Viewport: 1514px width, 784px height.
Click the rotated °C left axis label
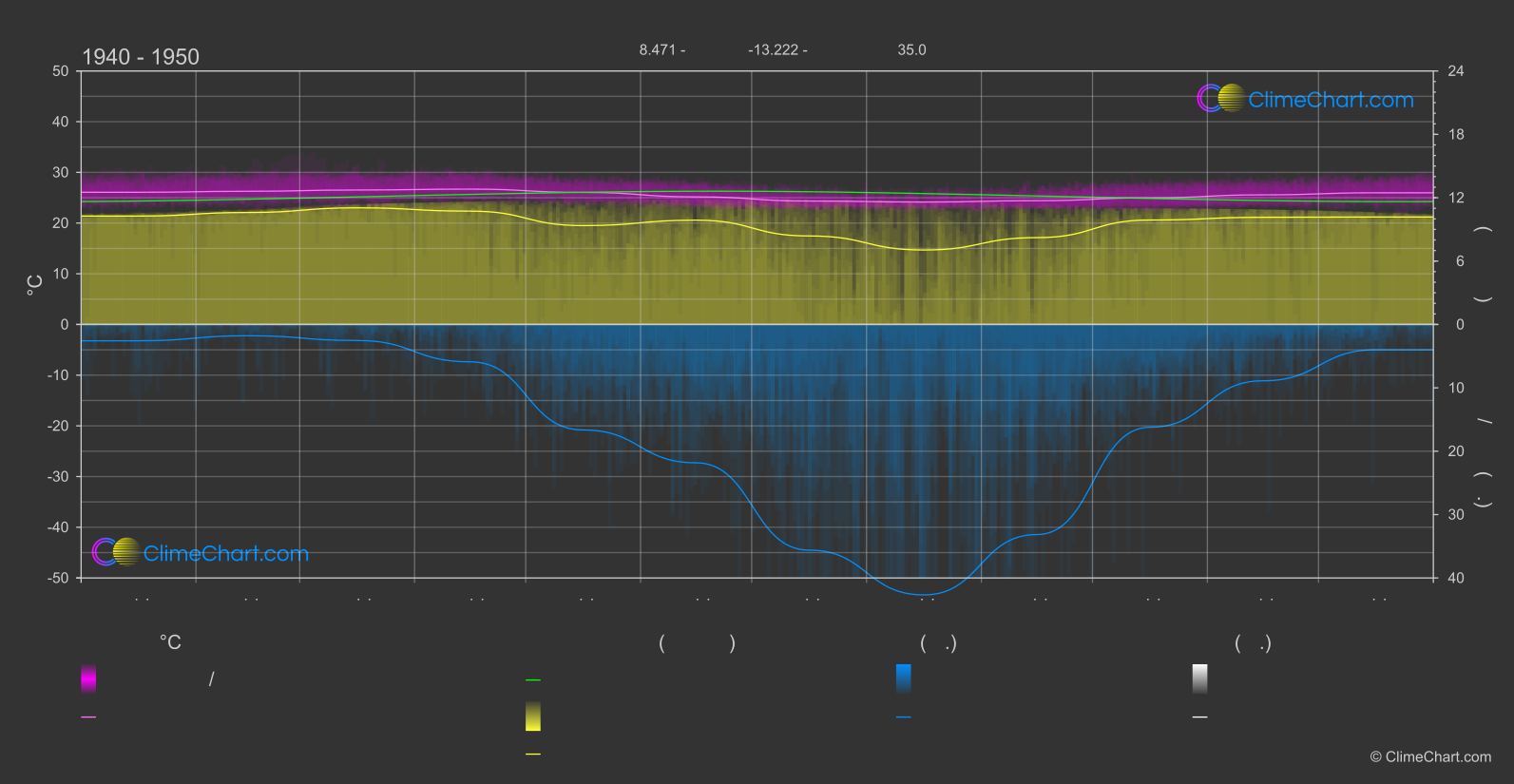click(35, 285)
